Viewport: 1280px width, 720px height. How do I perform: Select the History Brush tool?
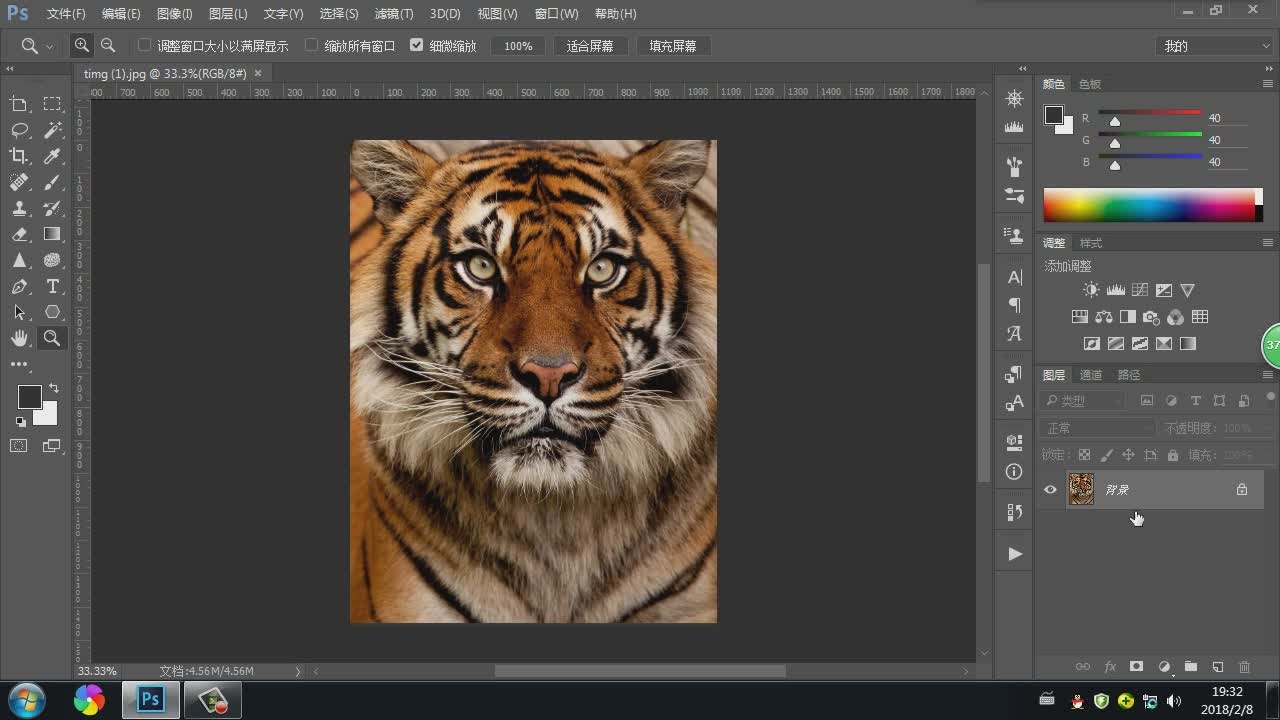point(52,208)
